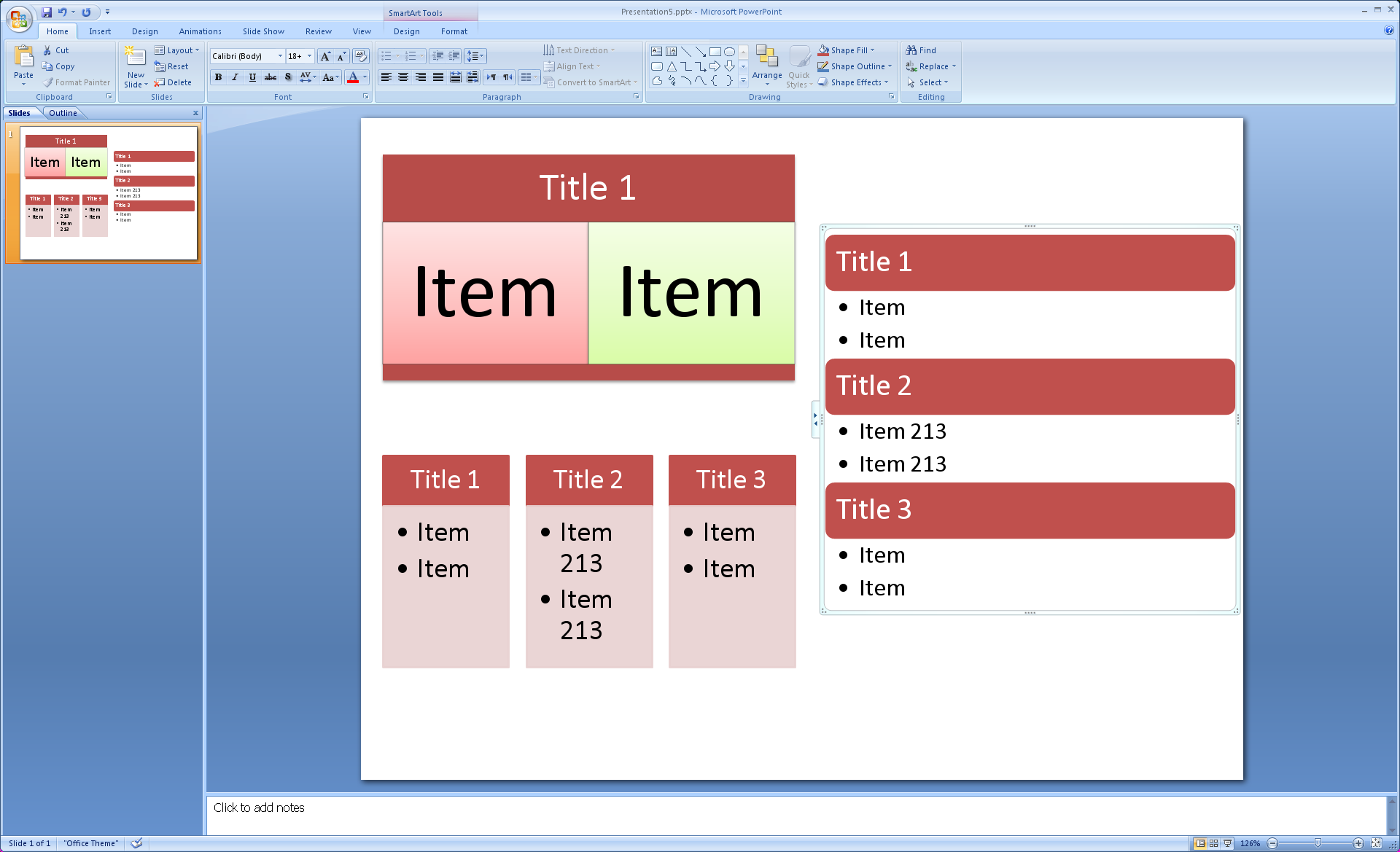Click the Save icon in quick access toolbar
Image resolution: width=1400 pixels, height=852 pixels.
point(47,12)
